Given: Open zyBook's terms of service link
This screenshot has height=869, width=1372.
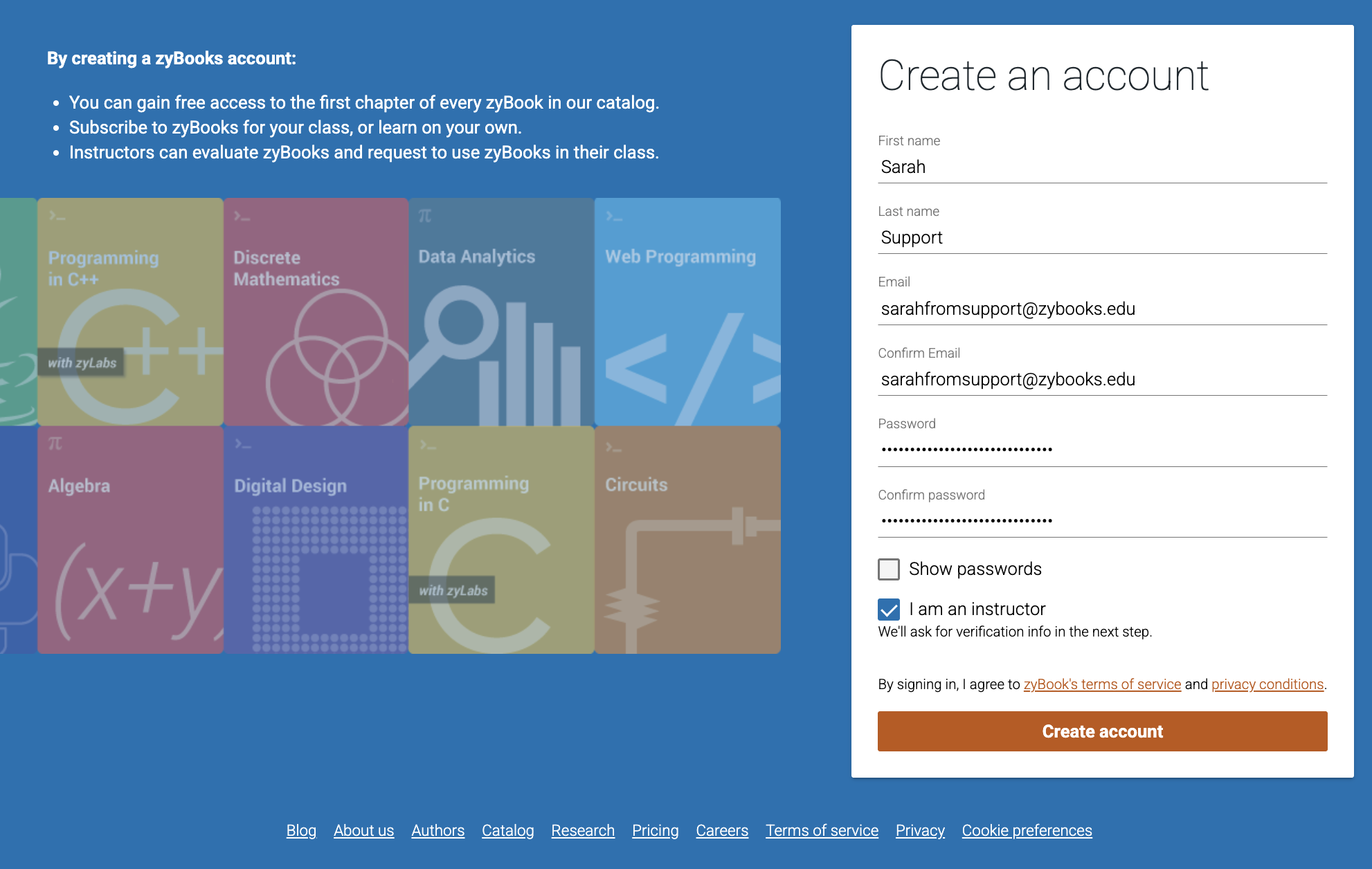Looking at the screenshot, I should [1102, 684].
